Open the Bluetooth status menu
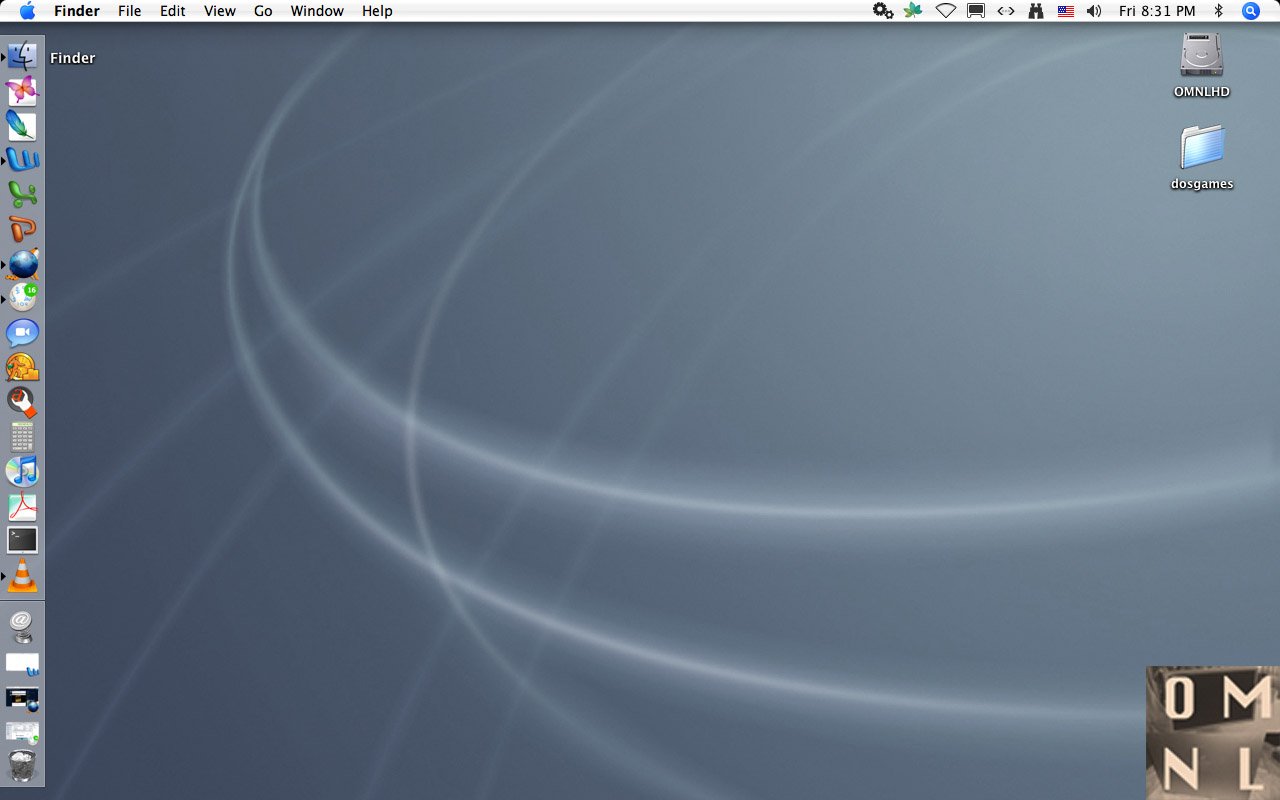Screen dimensions: 1280x800 click(x=1218, y=11)
